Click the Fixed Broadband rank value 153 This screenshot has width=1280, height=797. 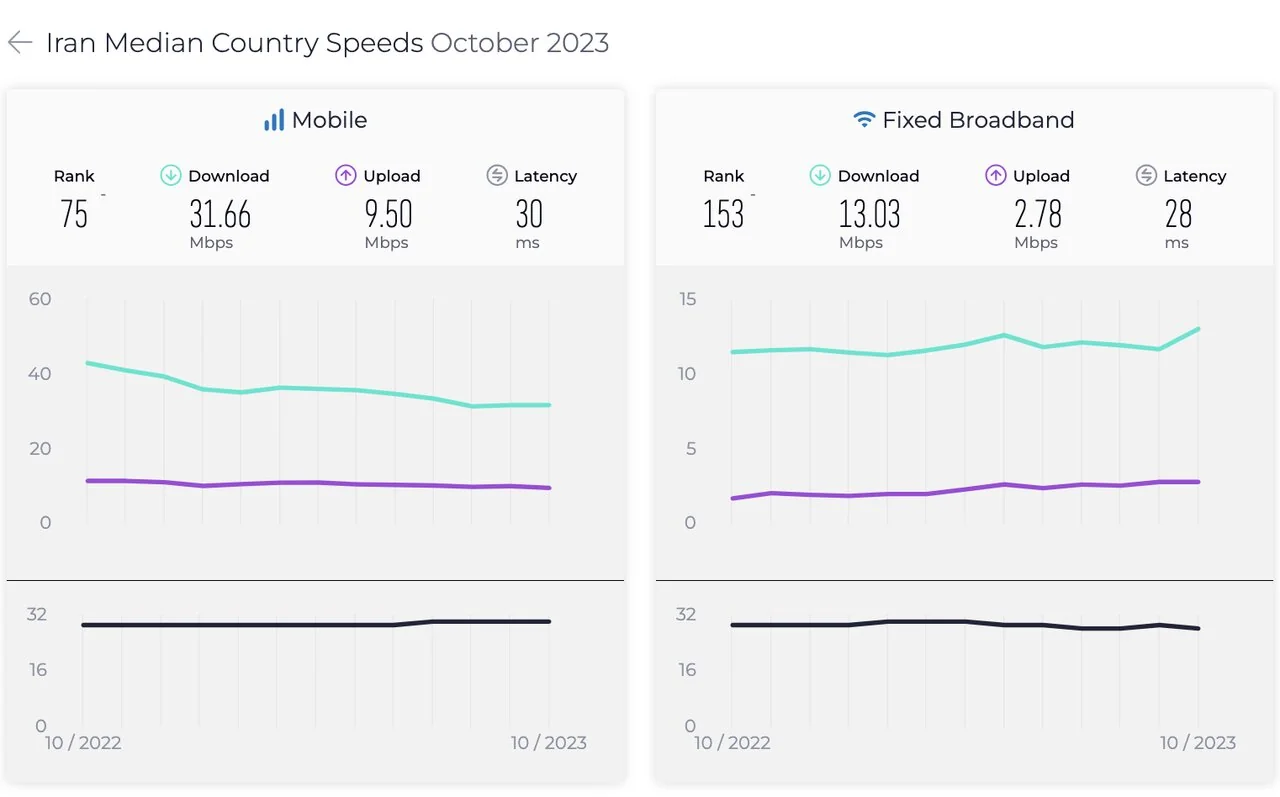point(723,214)
